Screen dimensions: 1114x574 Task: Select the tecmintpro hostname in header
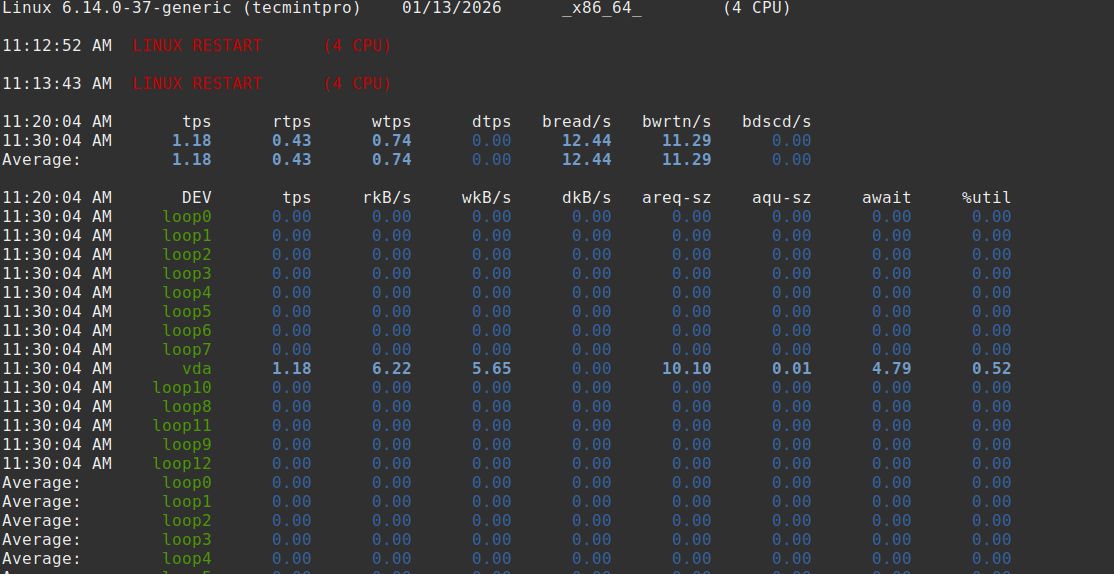coord(316,8)
